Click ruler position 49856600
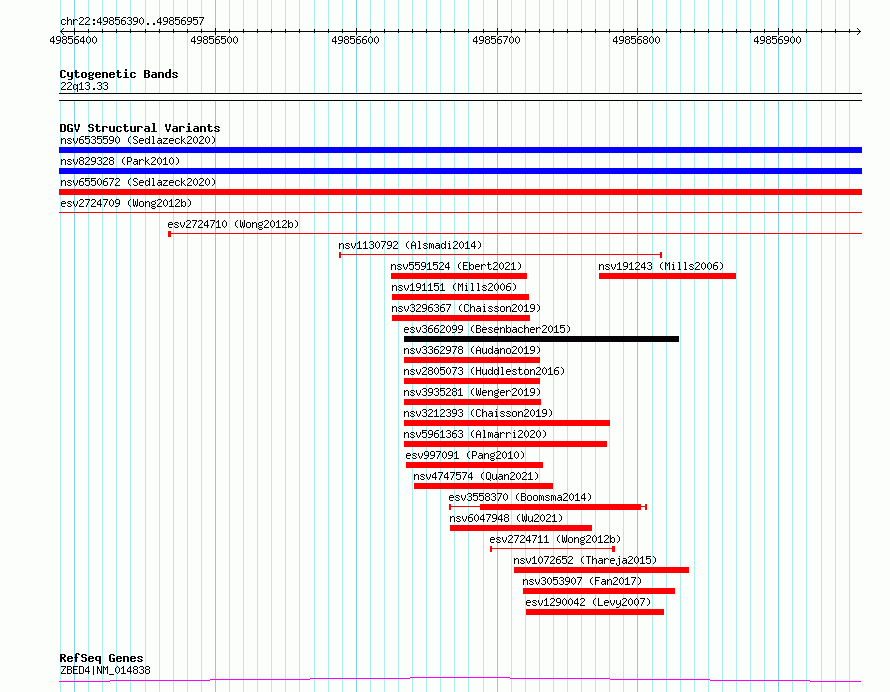The height and width of the screenshot is (692, 890). click(355, 40)
